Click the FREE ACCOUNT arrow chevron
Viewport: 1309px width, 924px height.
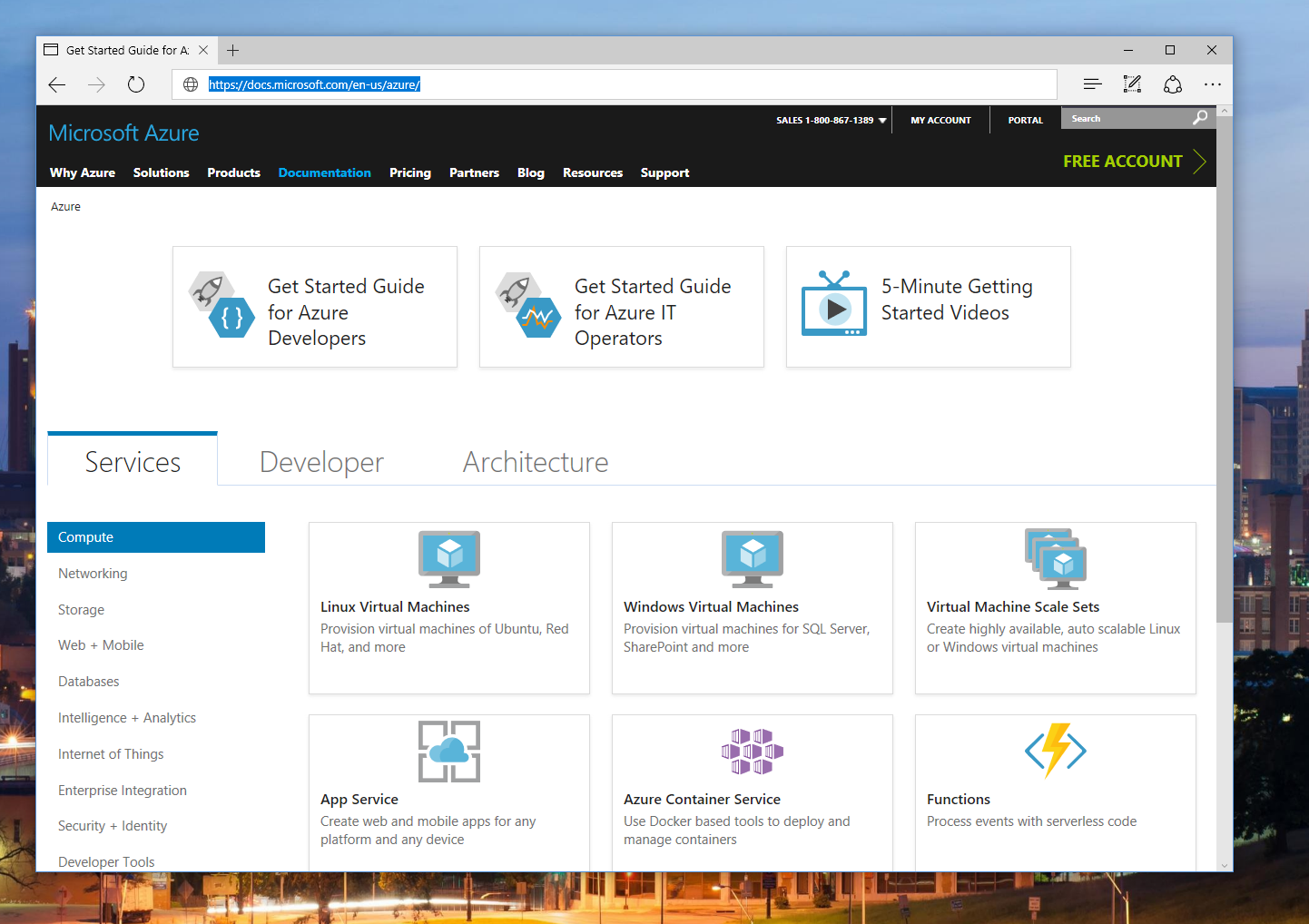point(1200,162)
